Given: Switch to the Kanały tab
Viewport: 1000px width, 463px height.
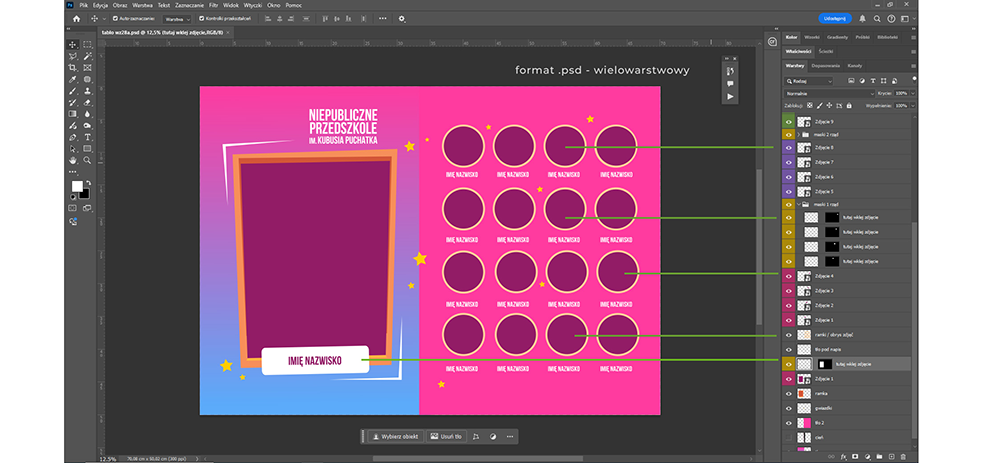Looking at the screenshot, I should coord(855,66).
